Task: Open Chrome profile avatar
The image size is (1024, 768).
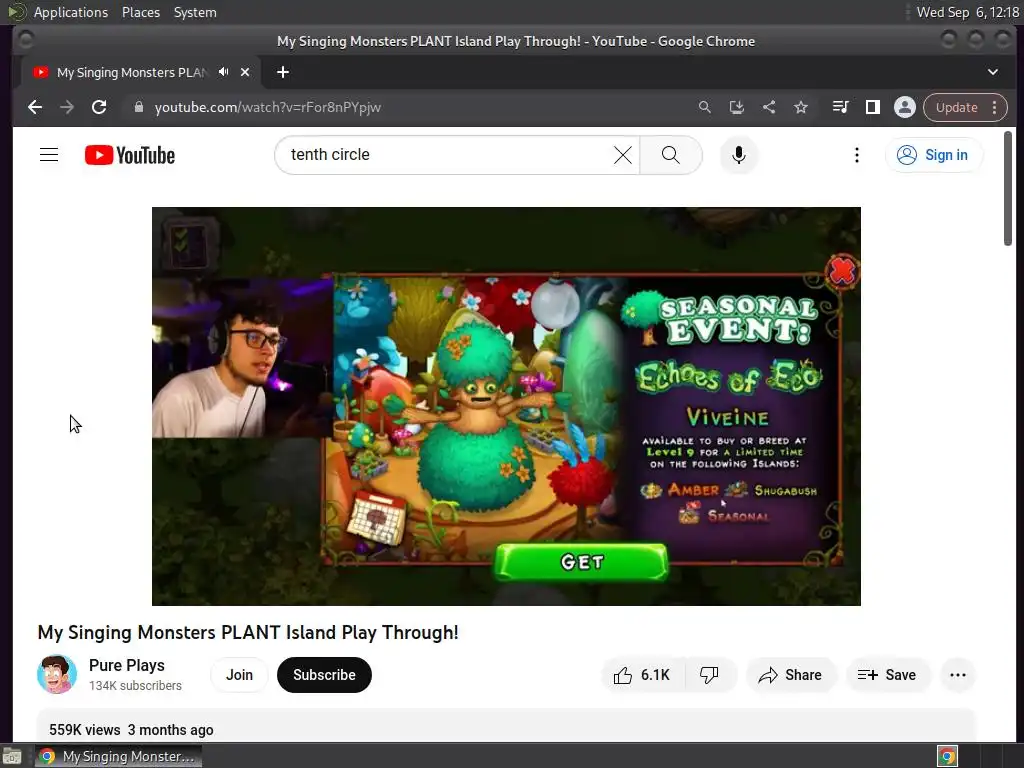Action: pos(904,107)
